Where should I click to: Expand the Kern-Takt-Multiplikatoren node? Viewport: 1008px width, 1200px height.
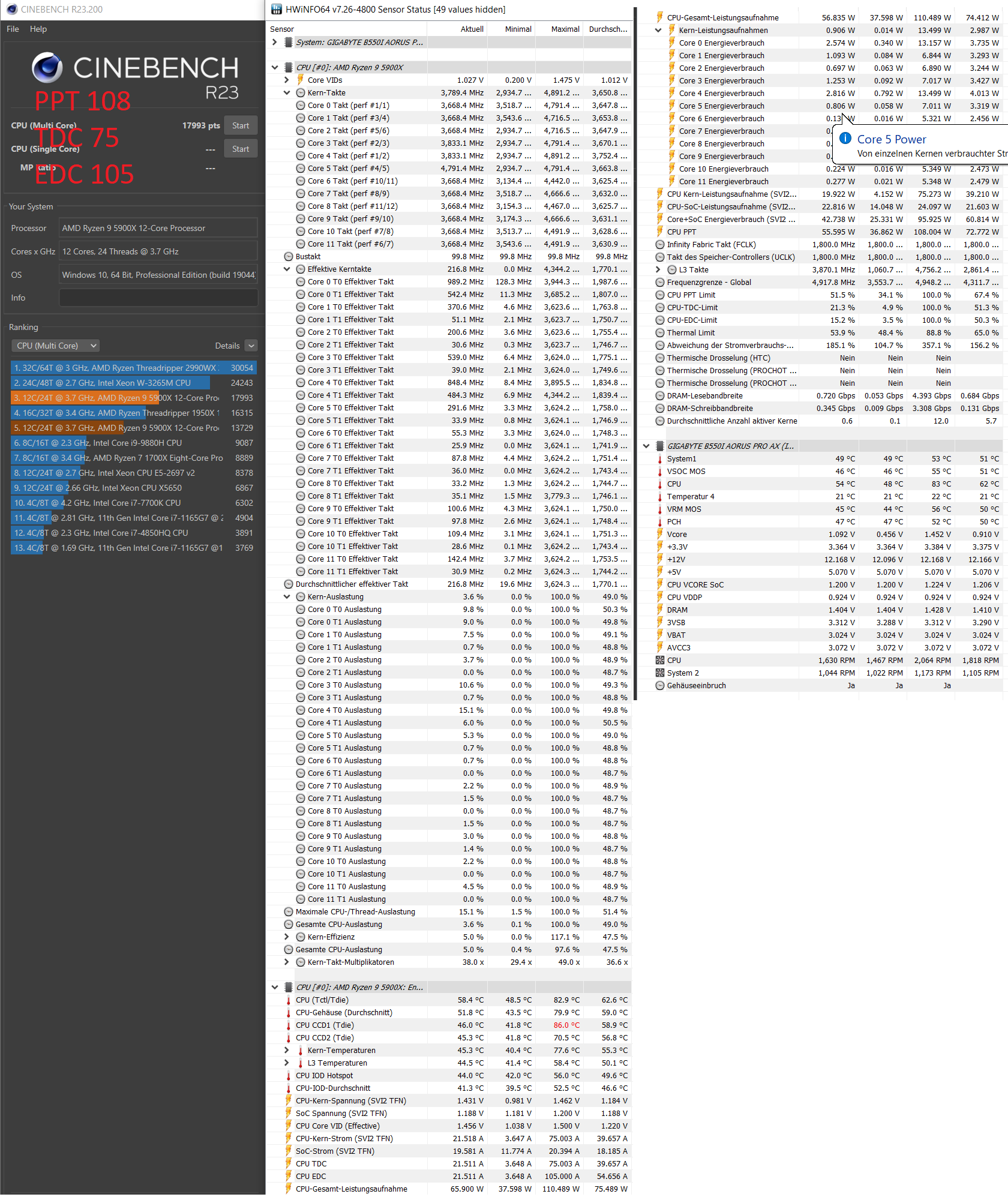(x=287, y=962)
